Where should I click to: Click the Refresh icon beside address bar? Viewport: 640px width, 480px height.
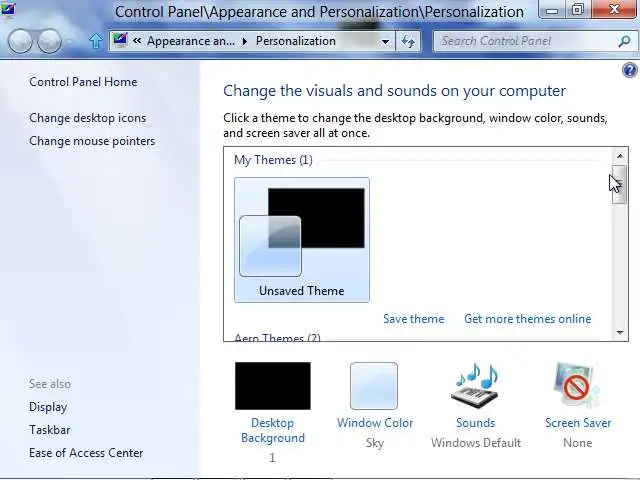click(408, 41)
